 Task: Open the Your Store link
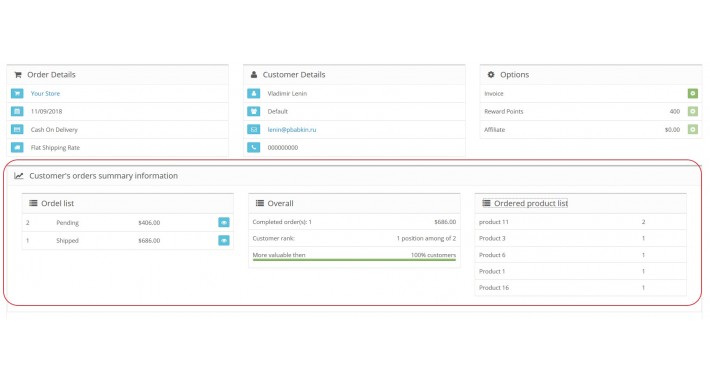(45, 93)
